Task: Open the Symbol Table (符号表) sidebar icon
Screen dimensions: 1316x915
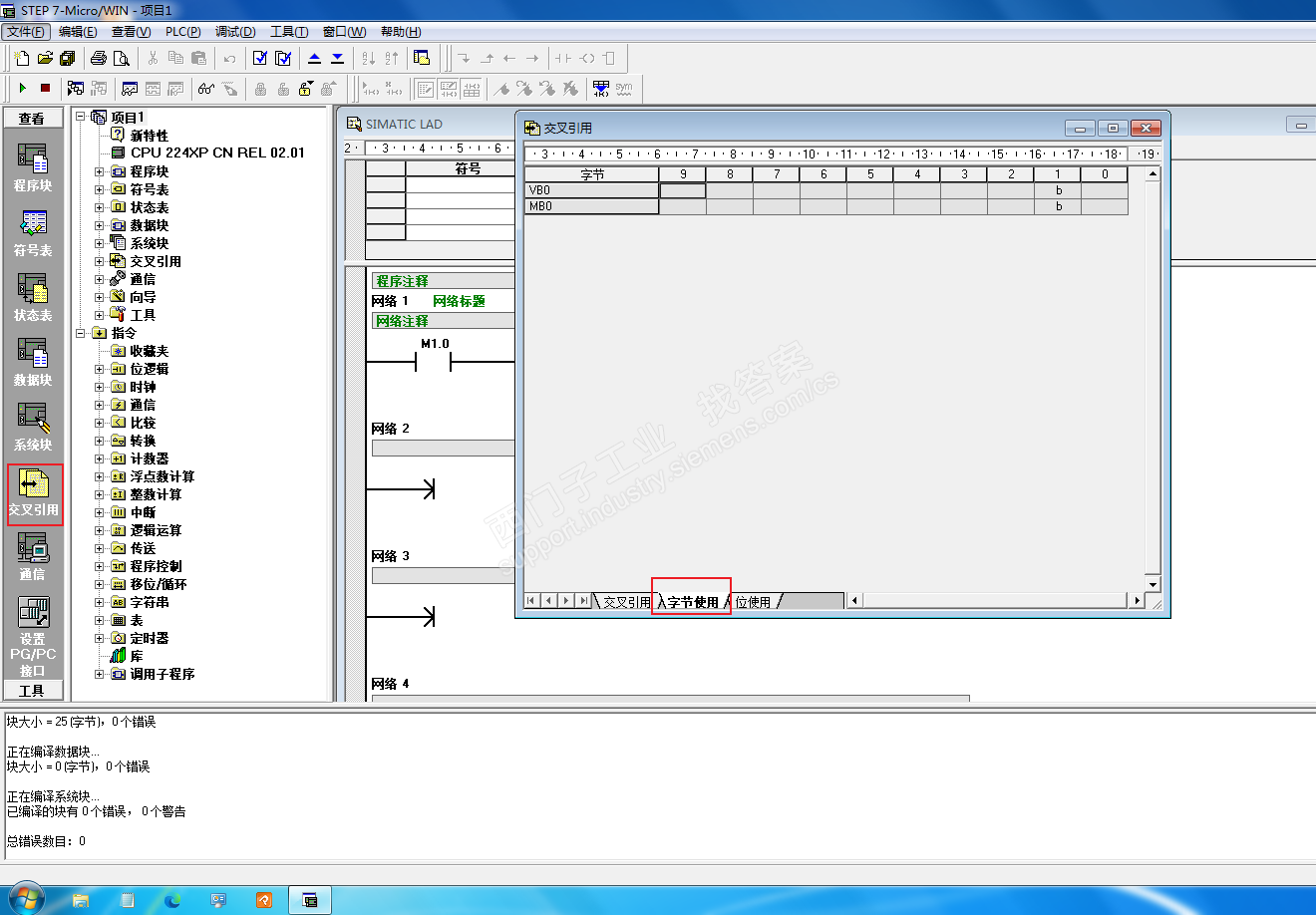Action: click(33, 231)
